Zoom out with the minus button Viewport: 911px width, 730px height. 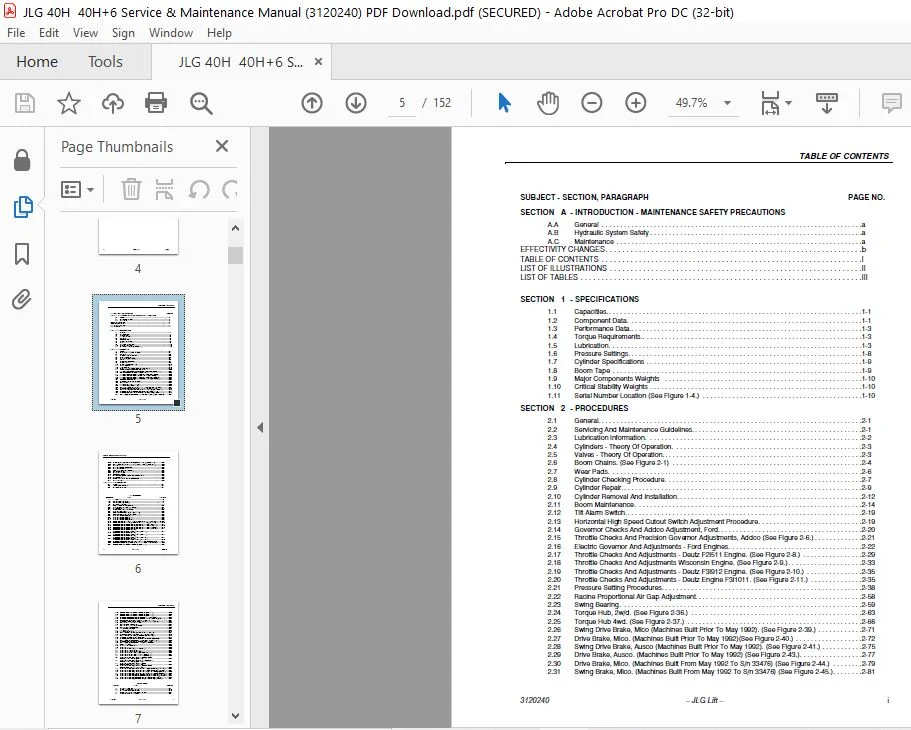[591, 103]
